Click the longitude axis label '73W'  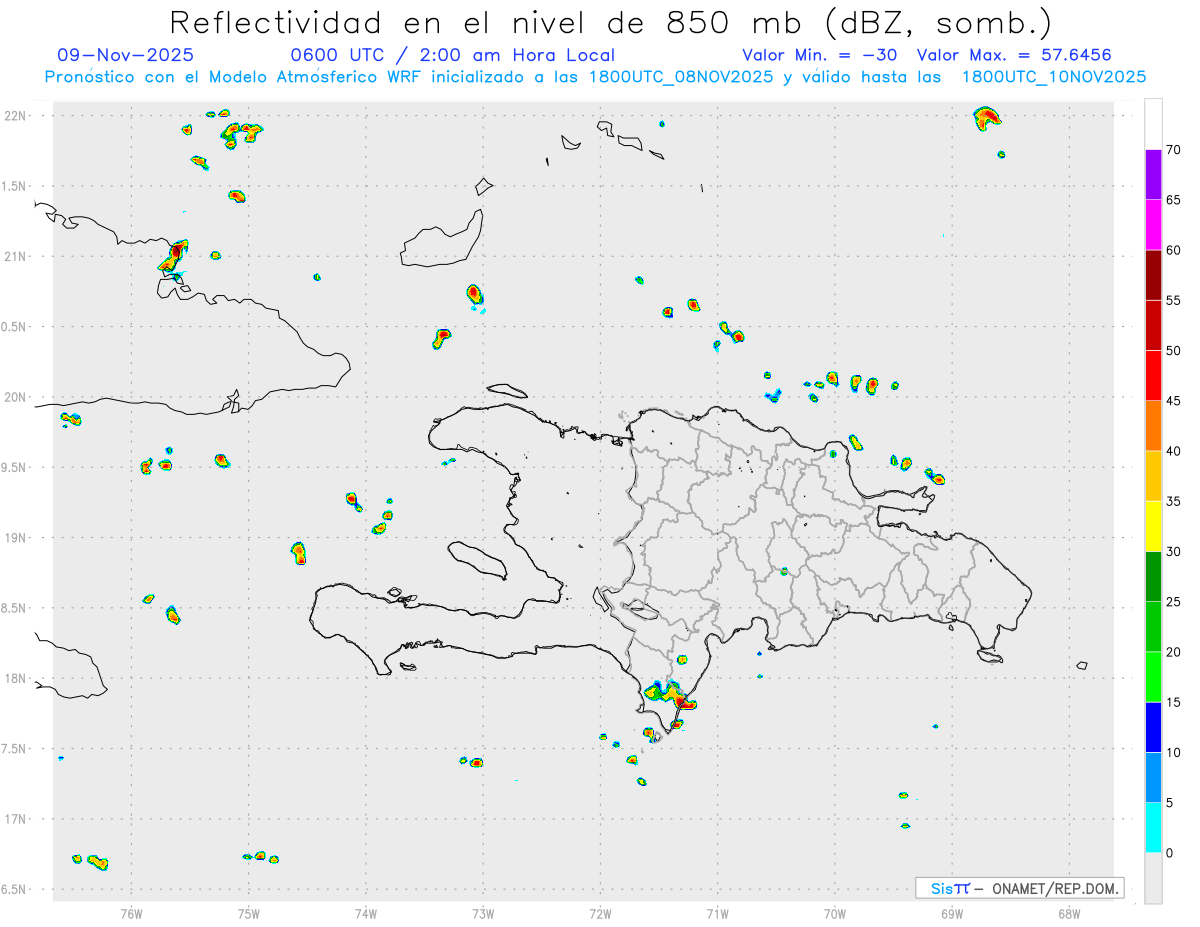[483, 913]
